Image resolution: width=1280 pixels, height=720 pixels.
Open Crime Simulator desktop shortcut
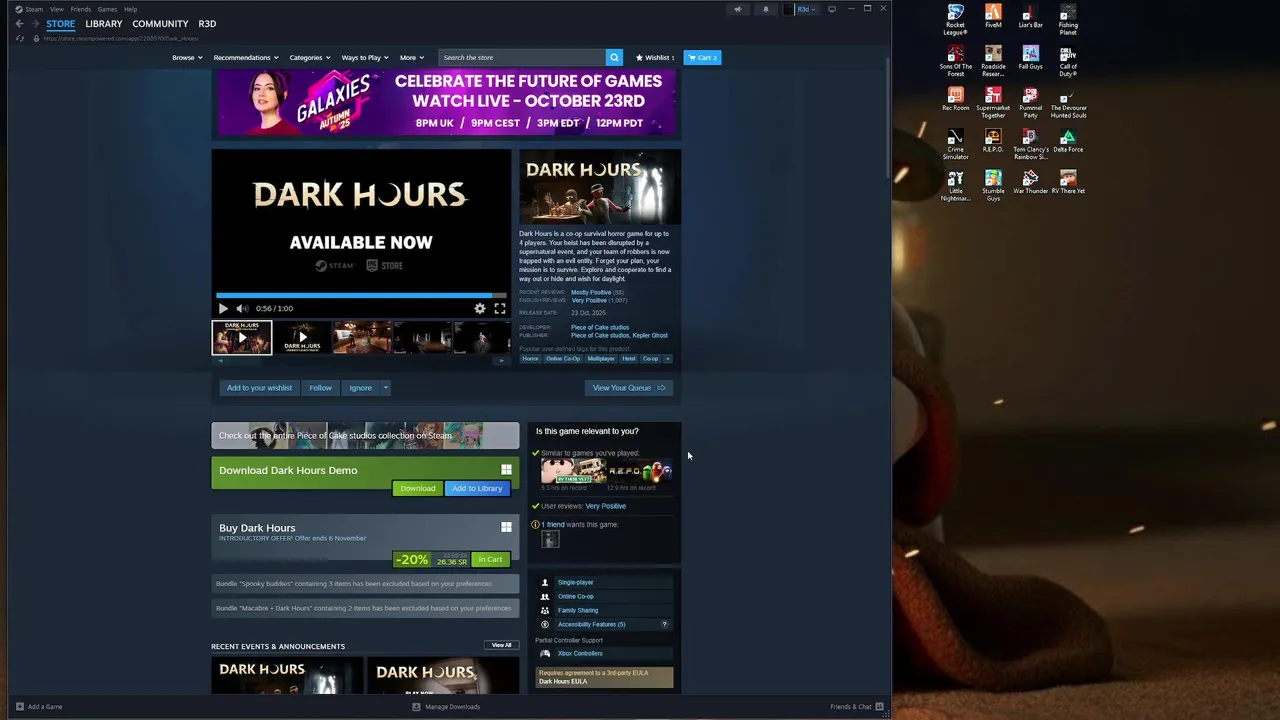[x=956, y=144]
